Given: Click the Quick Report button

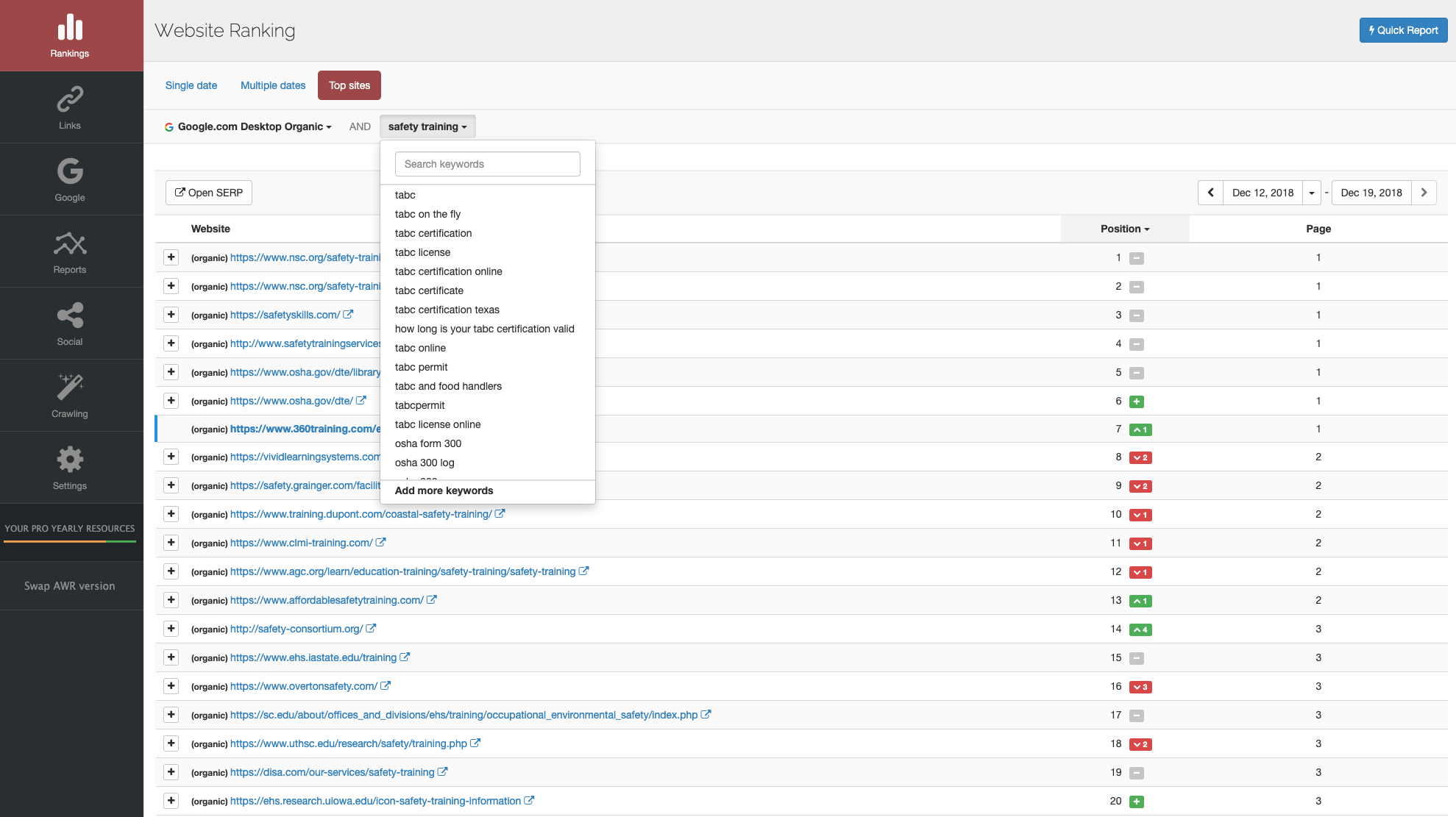Looking at the screenshot, I should click(x=1403, y=29).
